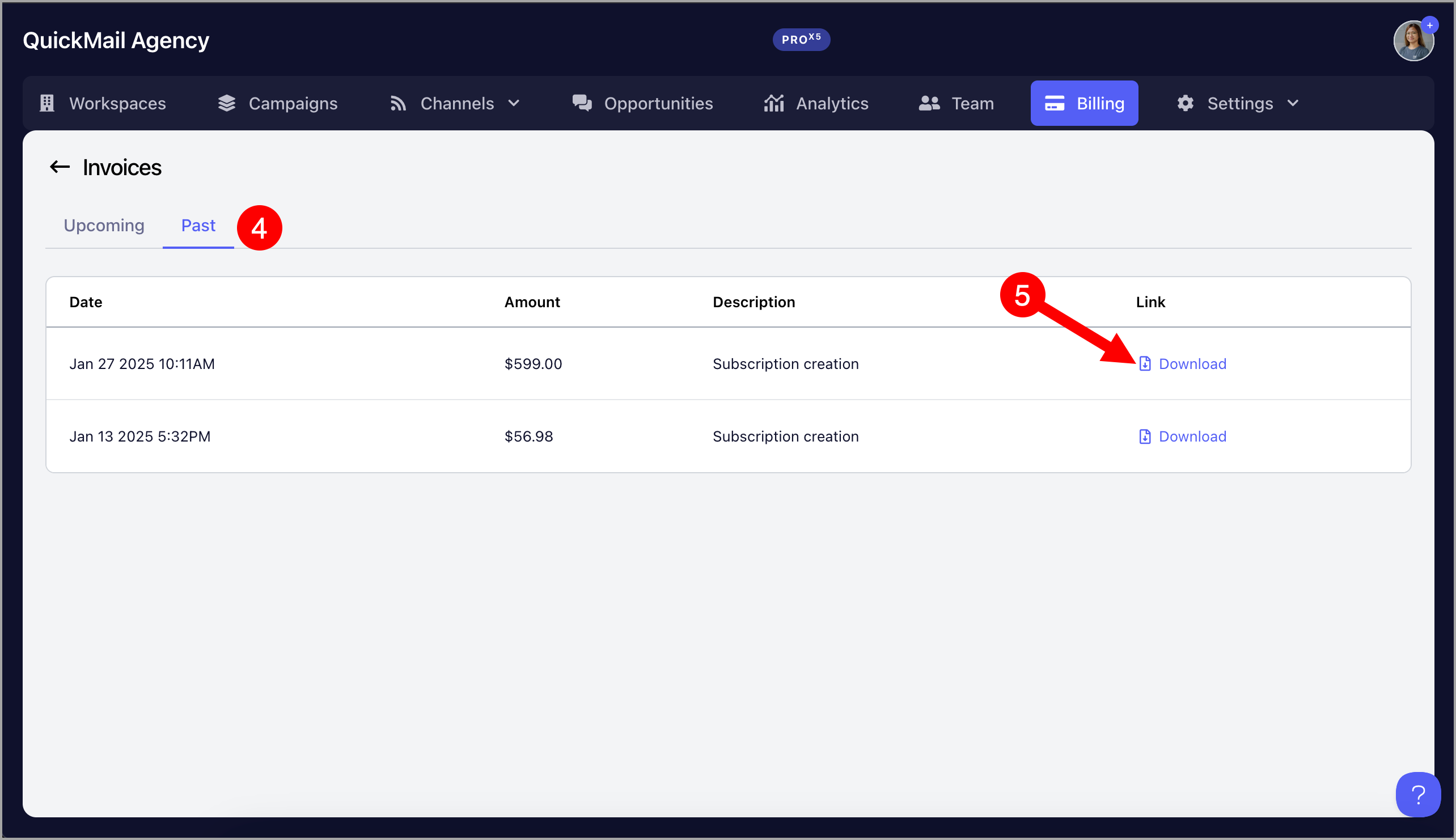
Task: Select the 'Jan 13 2025 5:32PM' date cell
Action: pyautogui.click(x=139, y=436)
